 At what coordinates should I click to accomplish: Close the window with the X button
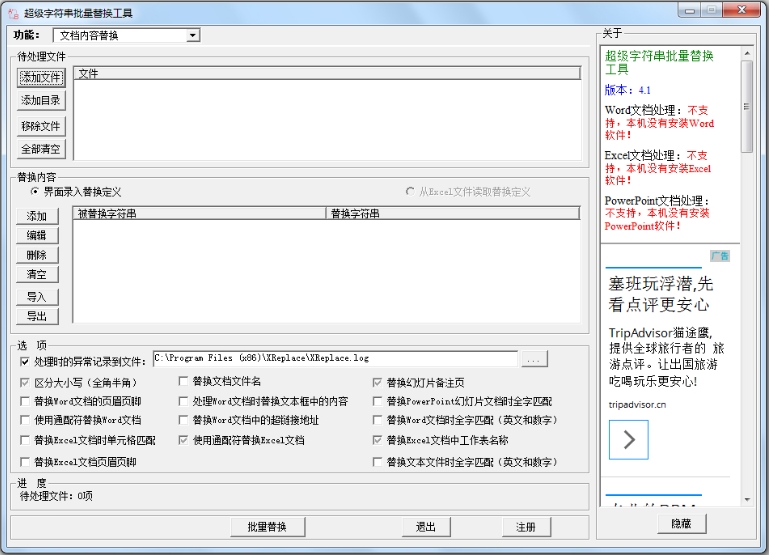click(742, 10)
